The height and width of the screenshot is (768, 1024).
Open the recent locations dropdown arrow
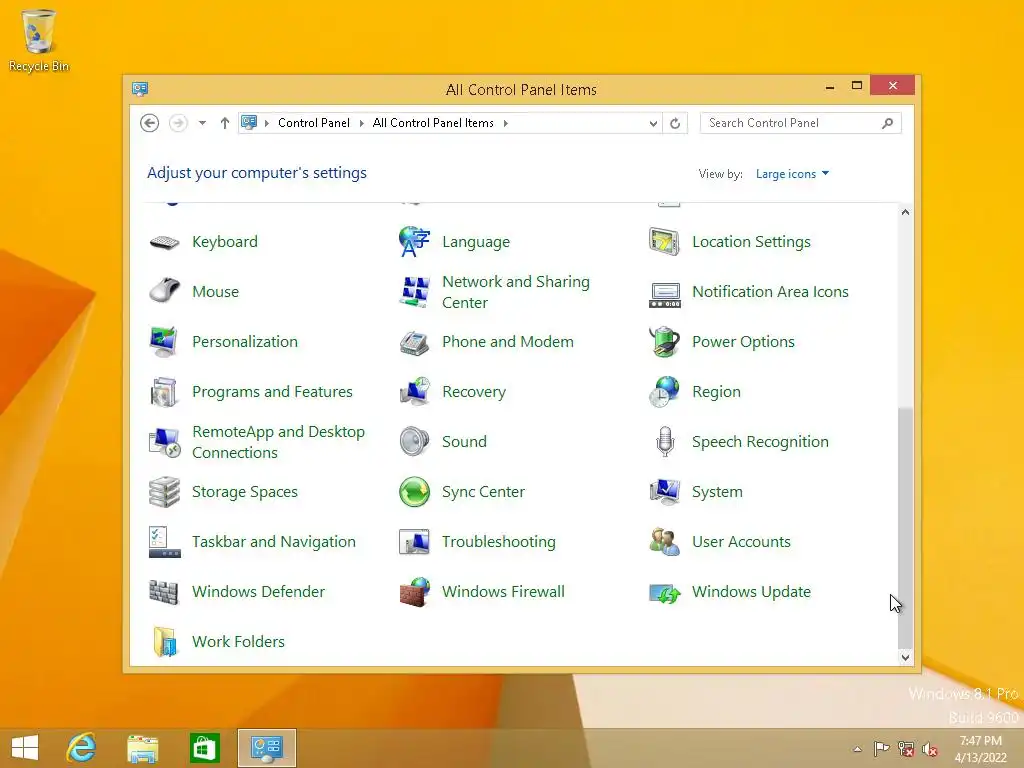point(202,123)
